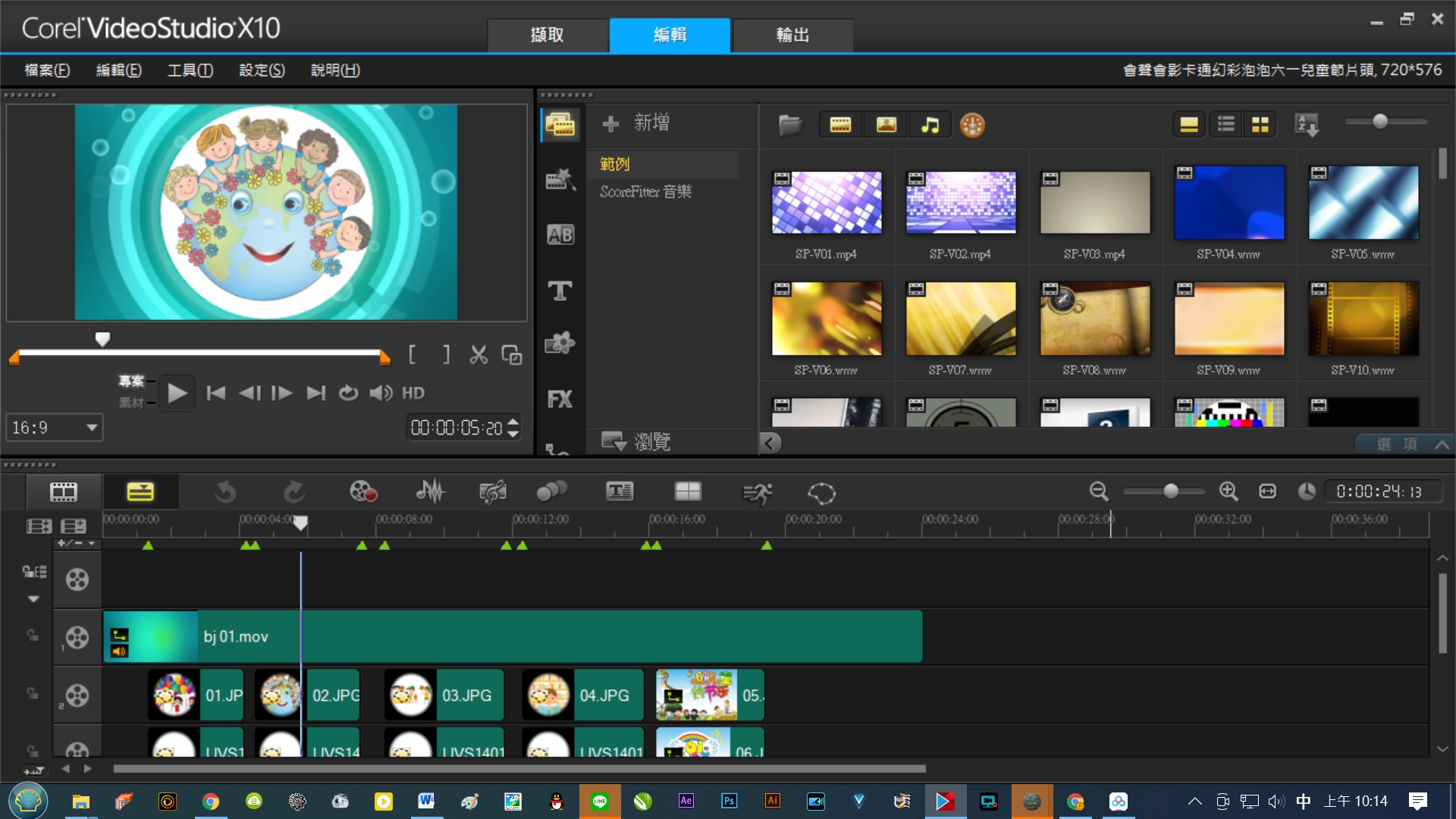Select the 編輯 (Edit) tab
Image resolution: width=1456 pixels, height=819 pixels.
670,35
